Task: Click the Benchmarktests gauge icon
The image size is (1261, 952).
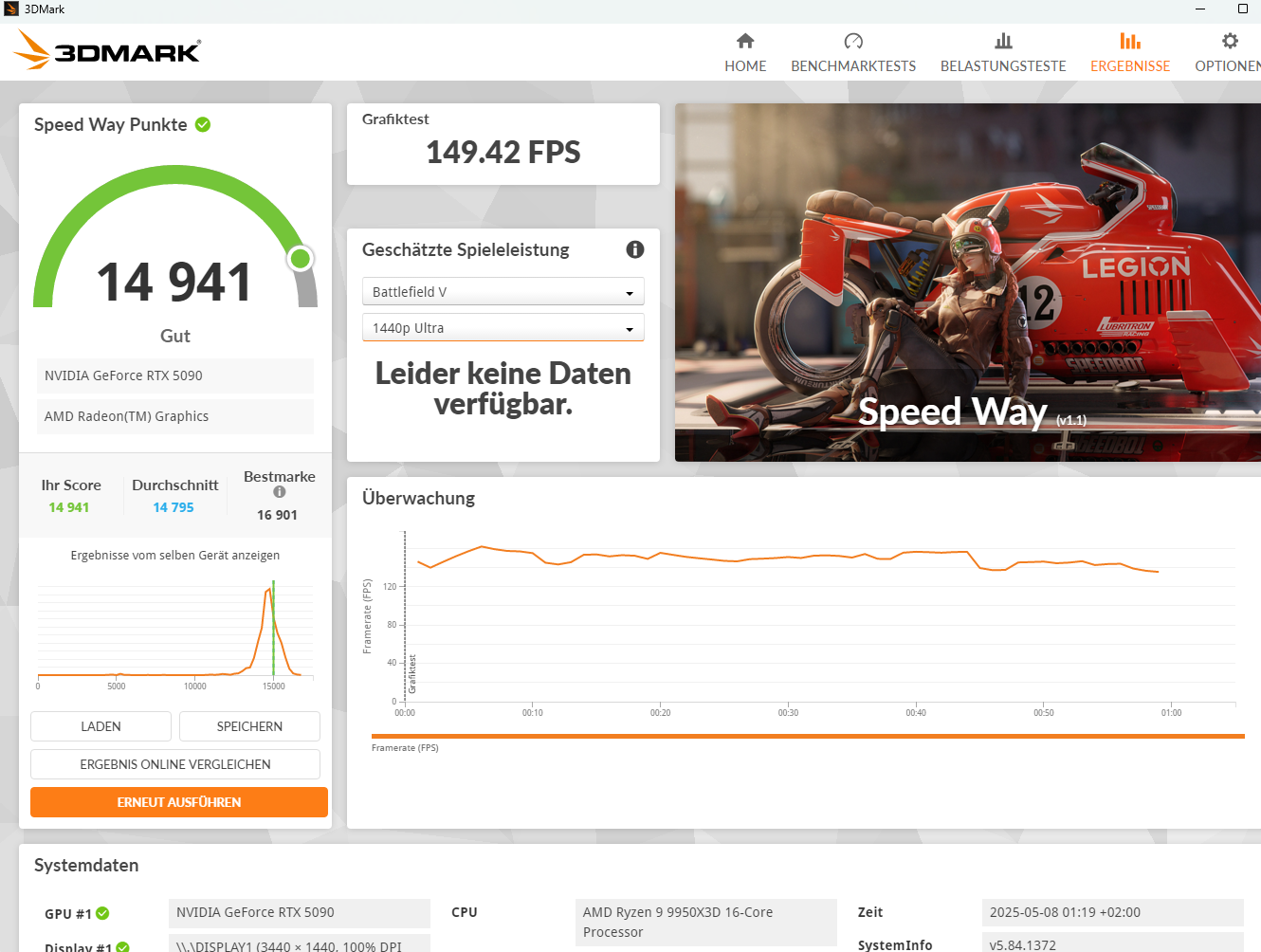Action: coord(853,41)
